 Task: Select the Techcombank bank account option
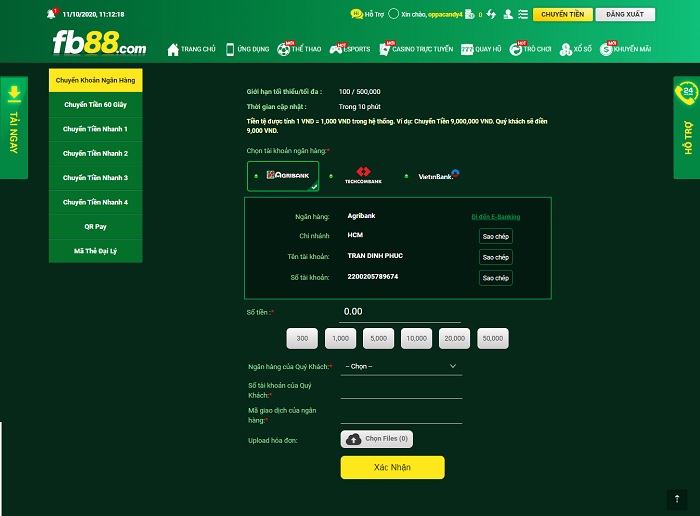363,176
